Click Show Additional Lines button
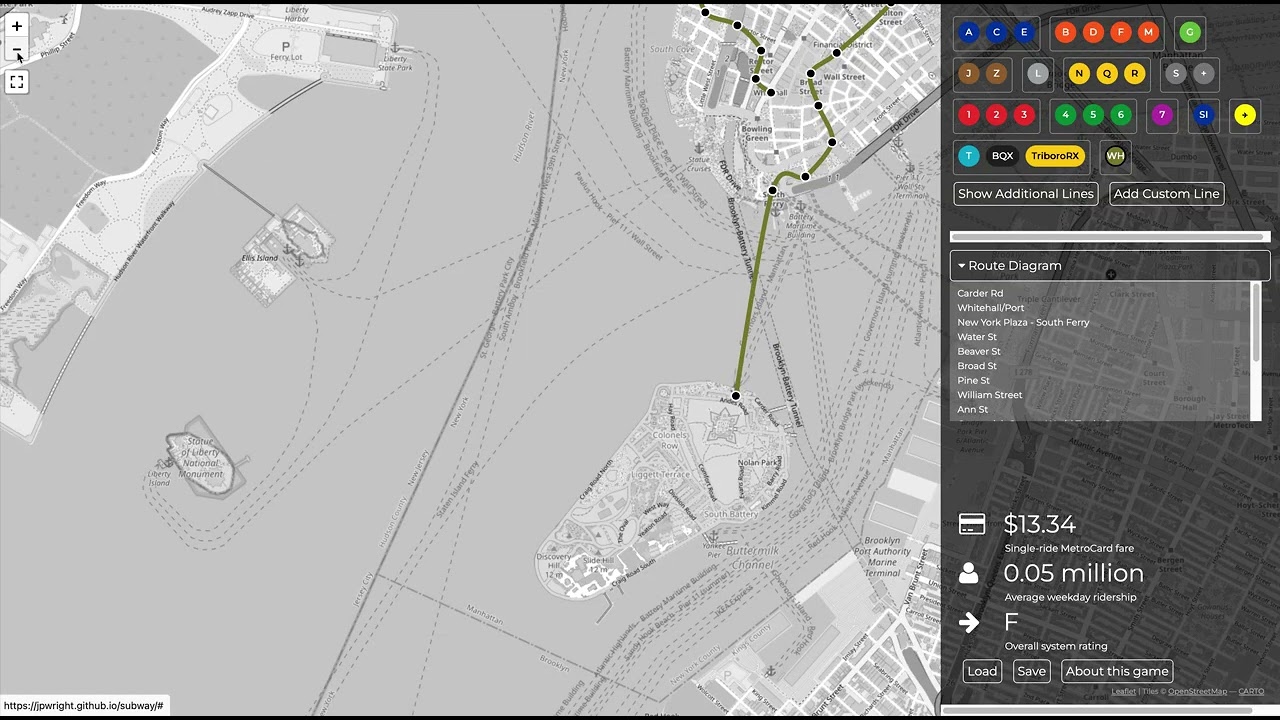Image resolution: width=1280 pixels, height=720 pixels. 1025,194
